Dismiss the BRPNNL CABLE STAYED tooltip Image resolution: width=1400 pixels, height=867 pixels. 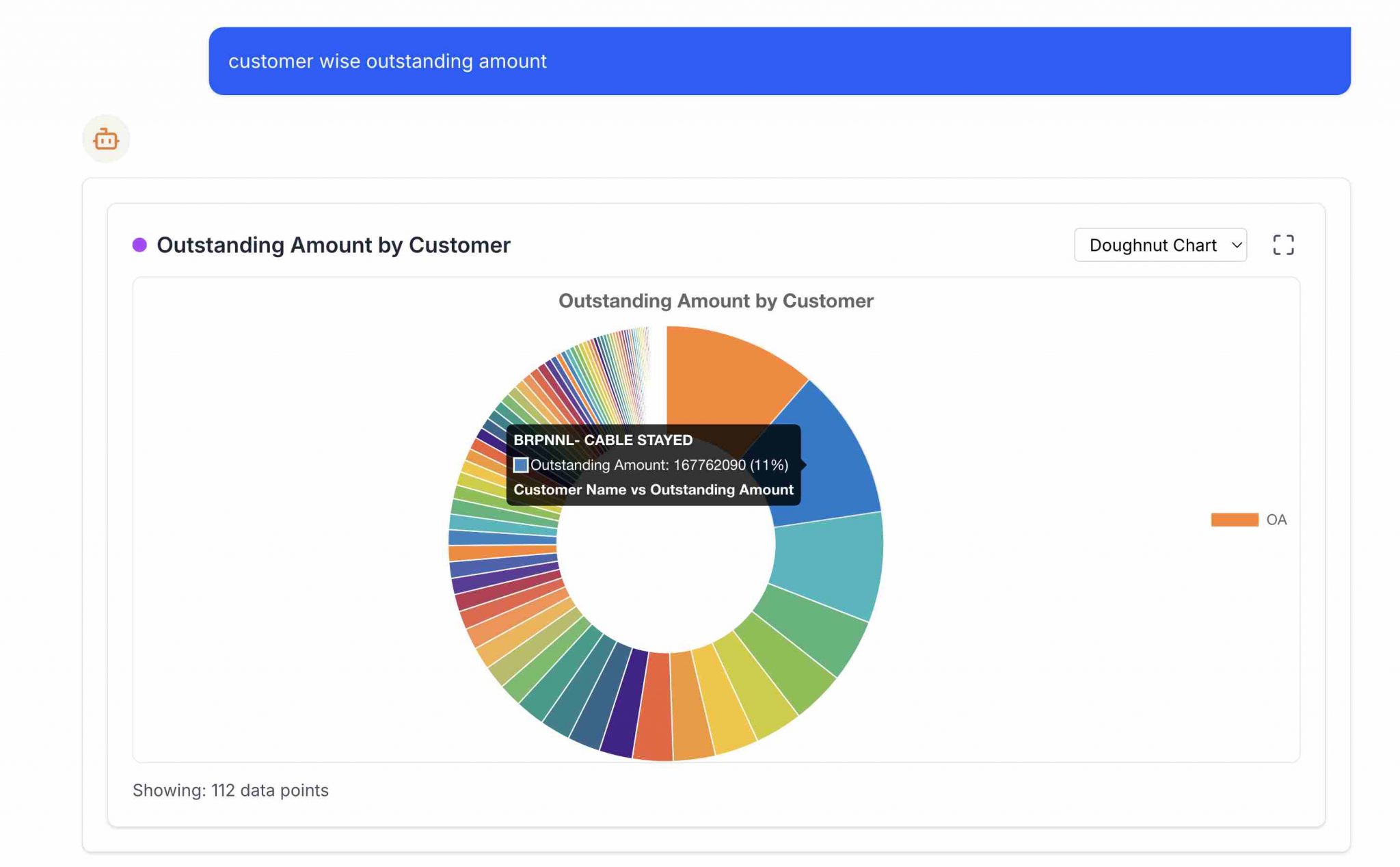coord(654,465)
